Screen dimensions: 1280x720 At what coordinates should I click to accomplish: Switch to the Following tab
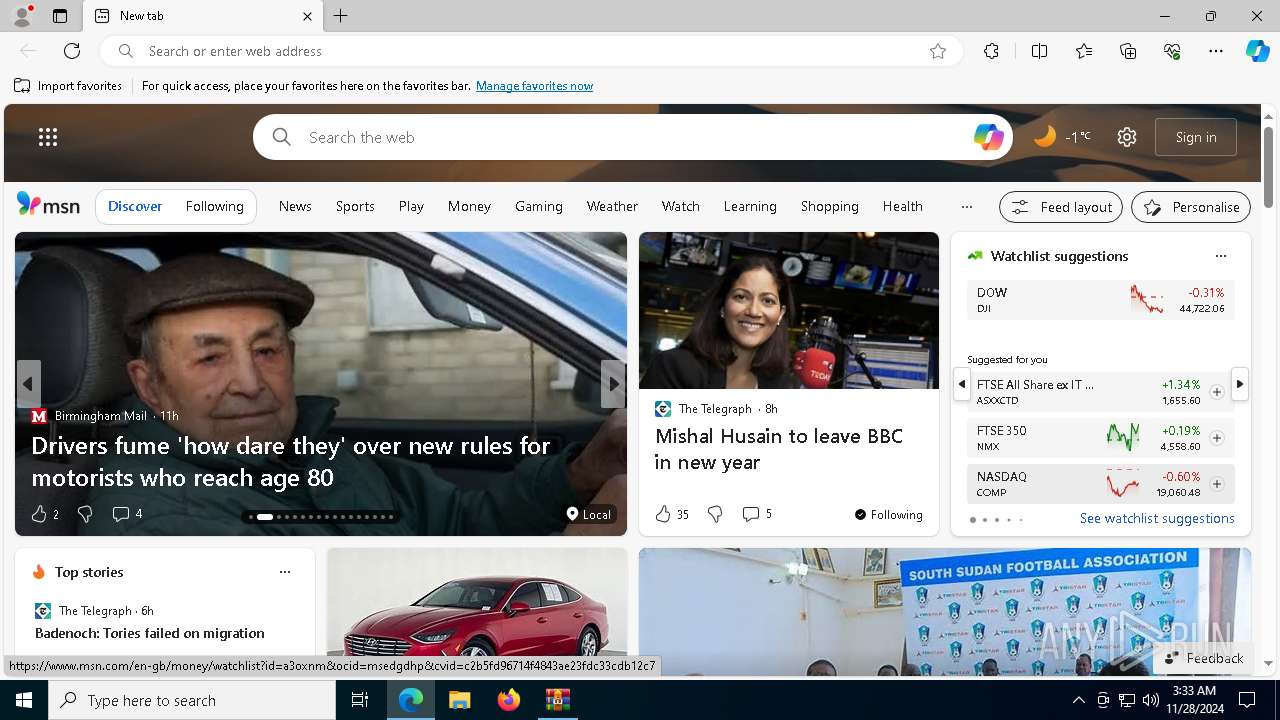[214, 206]
